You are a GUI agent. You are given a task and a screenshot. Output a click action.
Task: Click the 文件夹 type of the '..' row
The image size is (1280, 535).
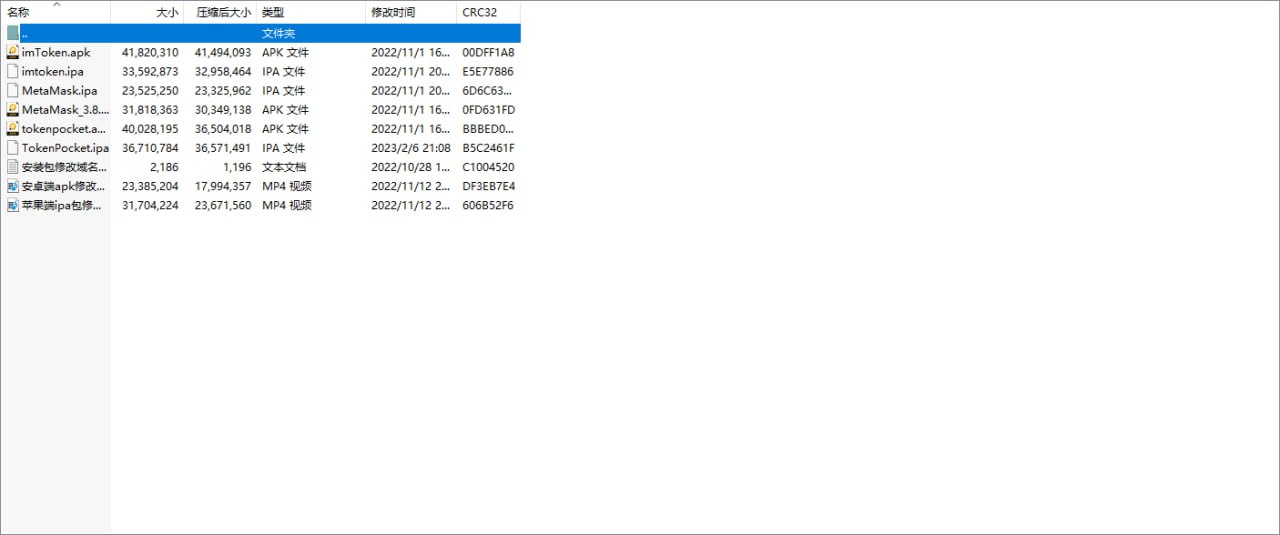pos(278,33)
